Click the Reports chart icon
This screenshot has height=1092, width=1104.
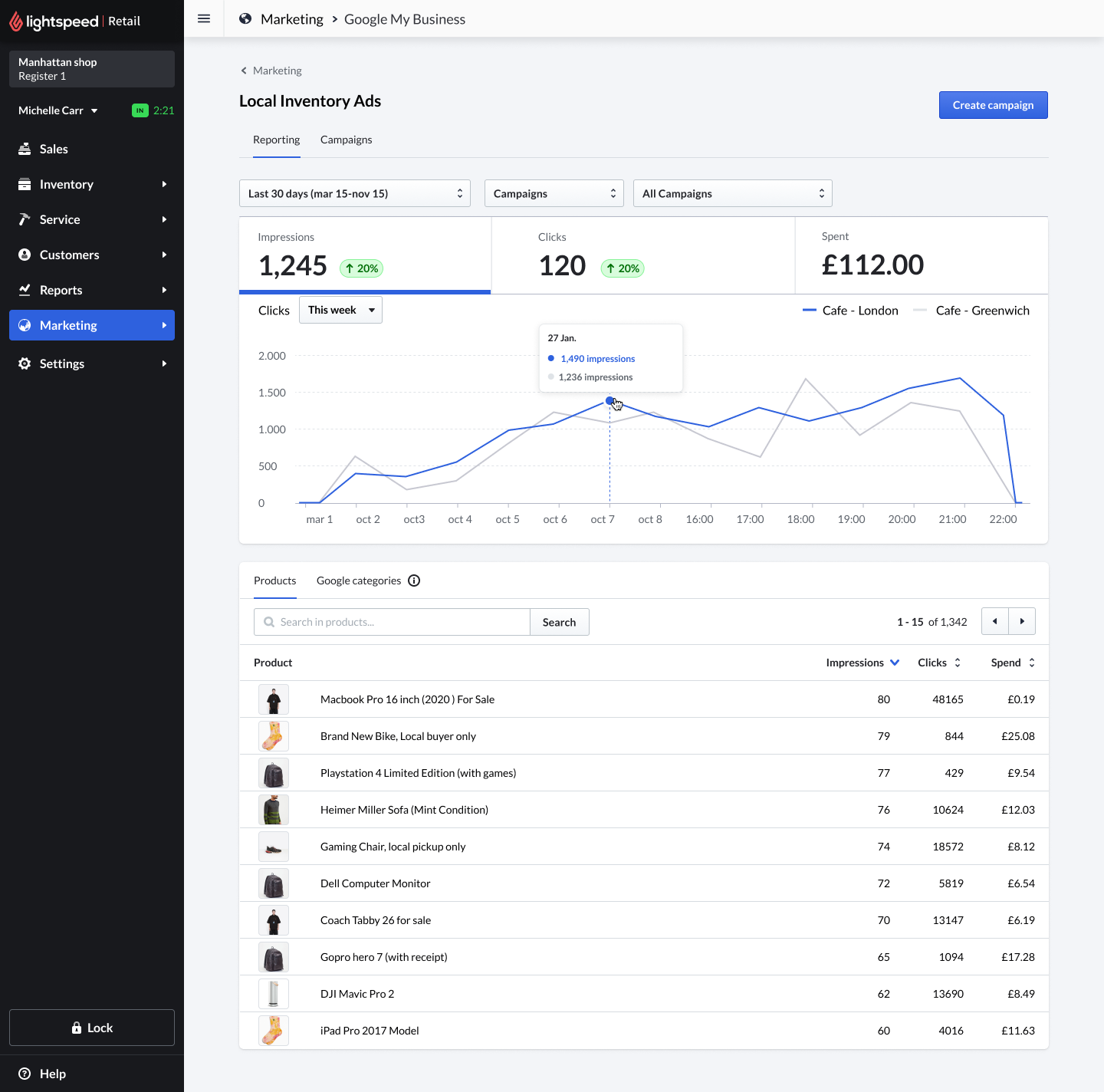pyautogui.click(x=25, y=290)
